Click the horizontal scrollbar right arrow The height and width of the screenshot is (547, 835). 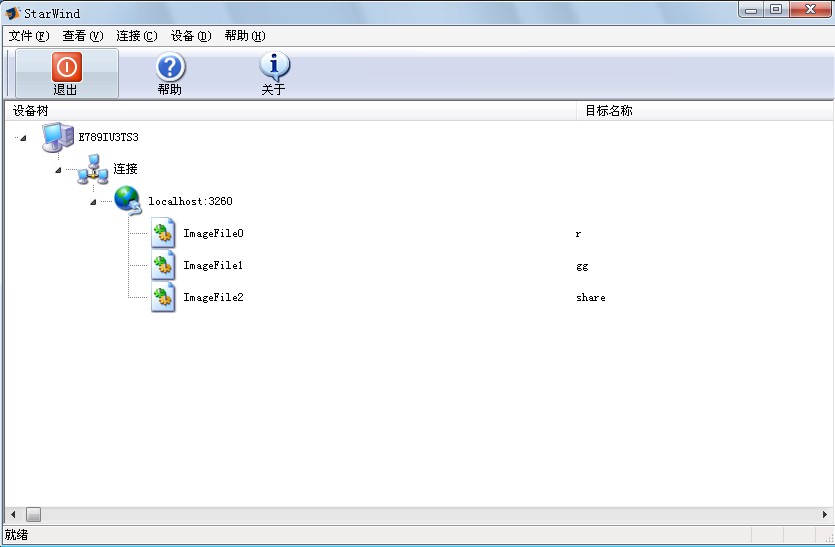point(824,514)
